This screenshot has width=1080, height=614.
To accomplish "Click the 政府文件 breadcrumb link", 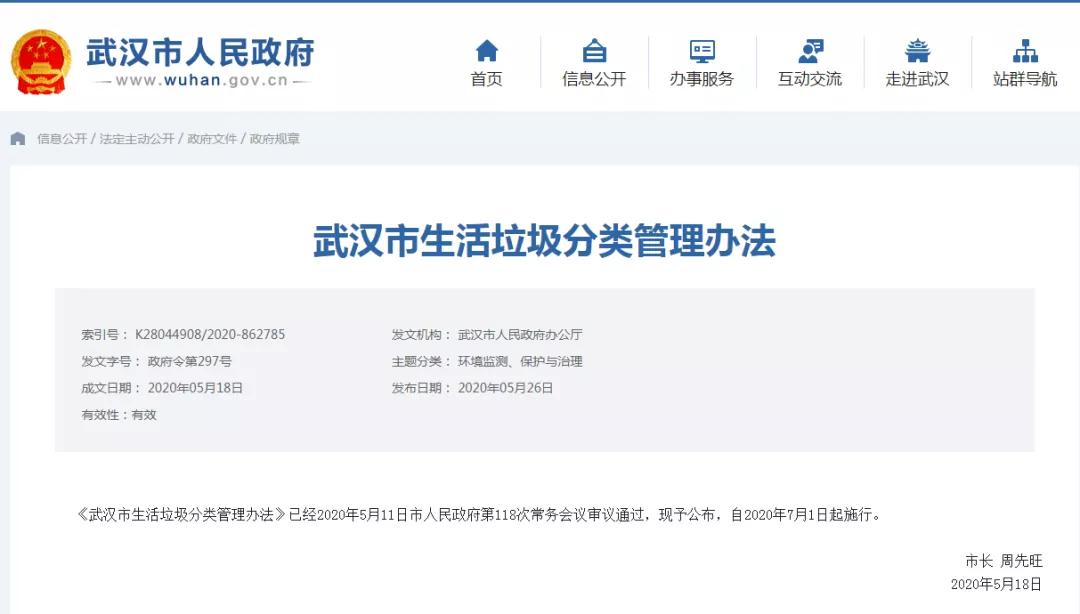I will pyautogui.click(x=212, y=139).
